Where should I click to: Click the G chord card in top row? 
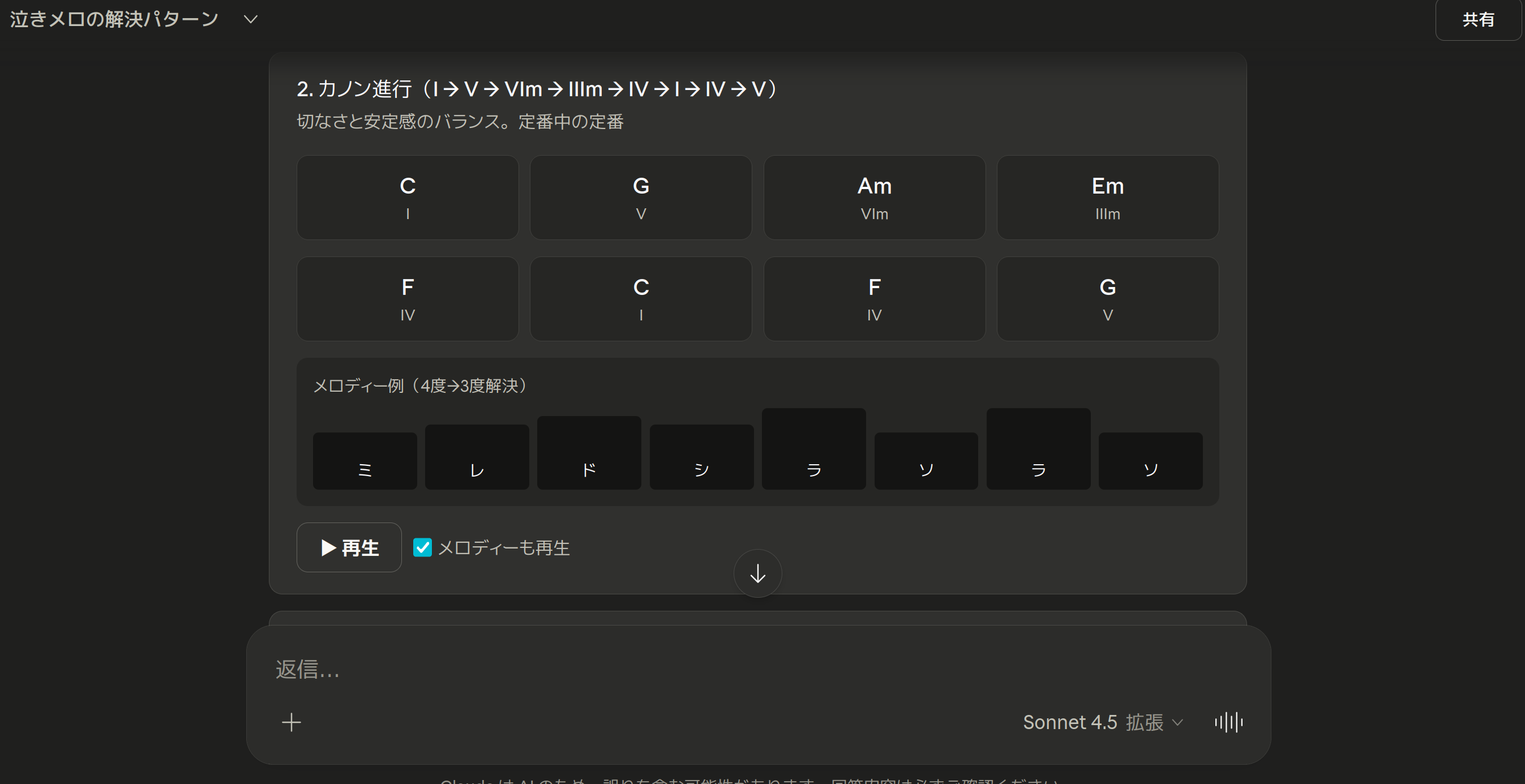tap(641, 197)
